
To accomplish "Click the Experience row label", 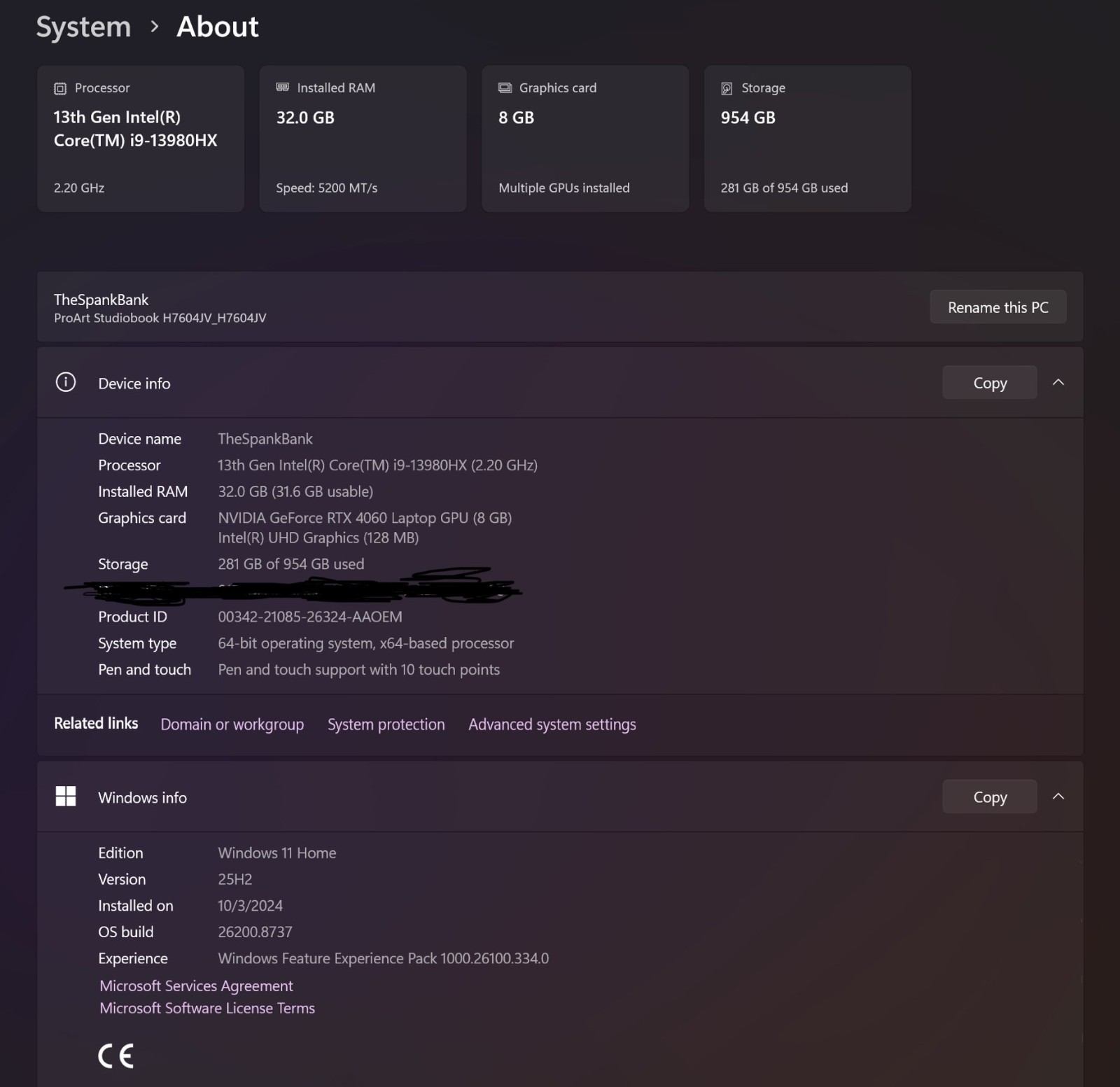I will [133, 958].
